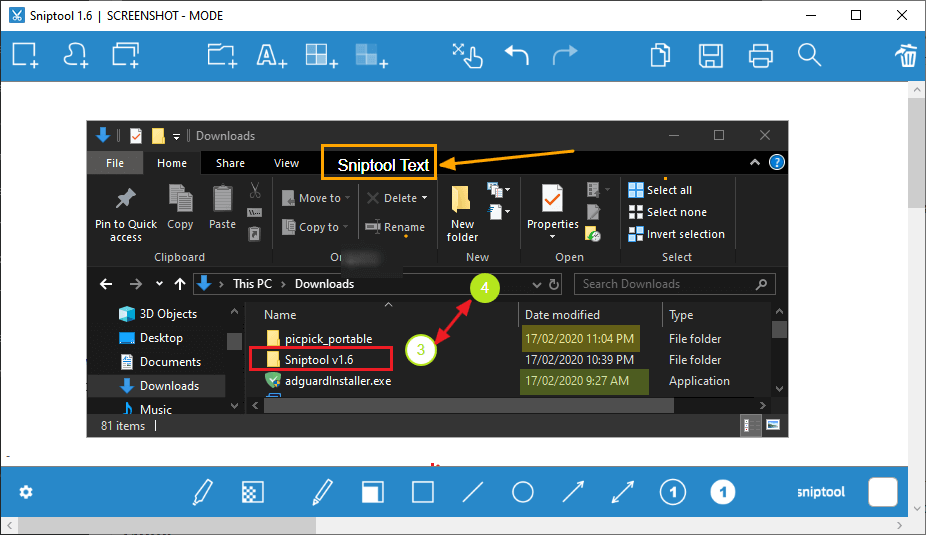Add pixelate grid tool in top toolbar

pyautogui.click(x=322, y=56)
